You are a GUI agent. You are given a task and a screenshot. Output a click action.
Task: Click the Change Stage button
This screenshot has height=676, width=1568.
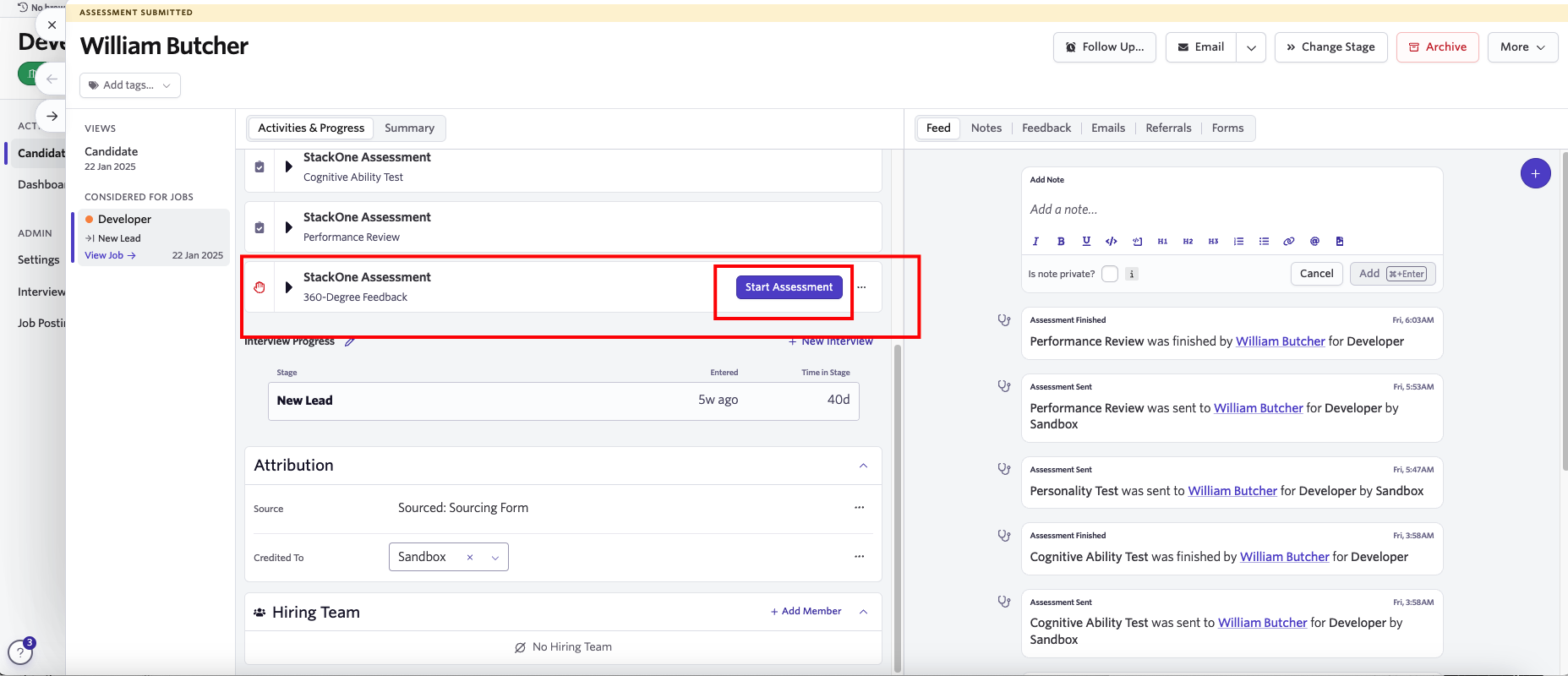[x=1330, y=47]
